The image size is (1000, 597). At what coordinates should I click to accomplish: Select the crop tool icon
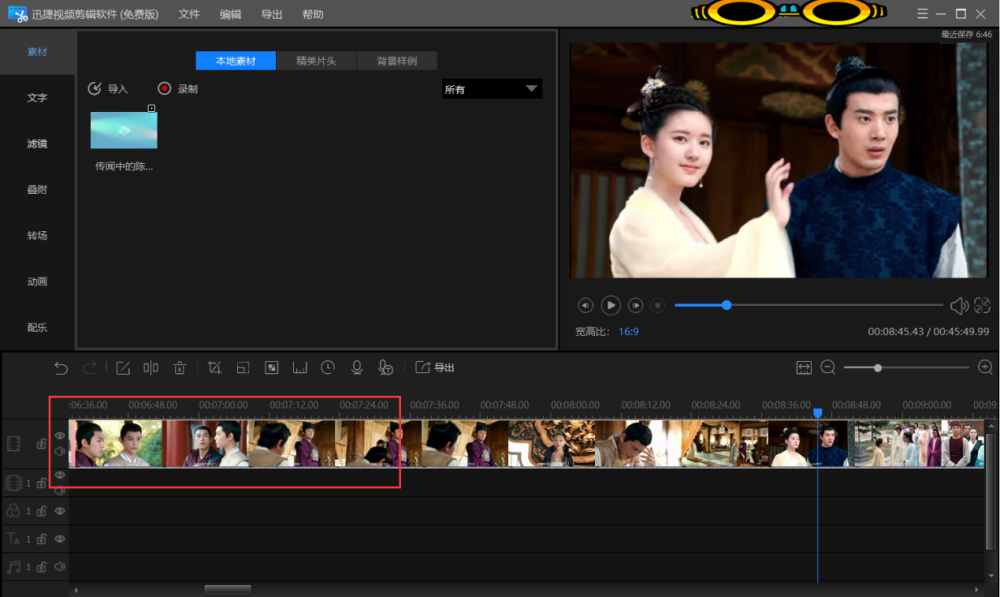coord(214,368)
